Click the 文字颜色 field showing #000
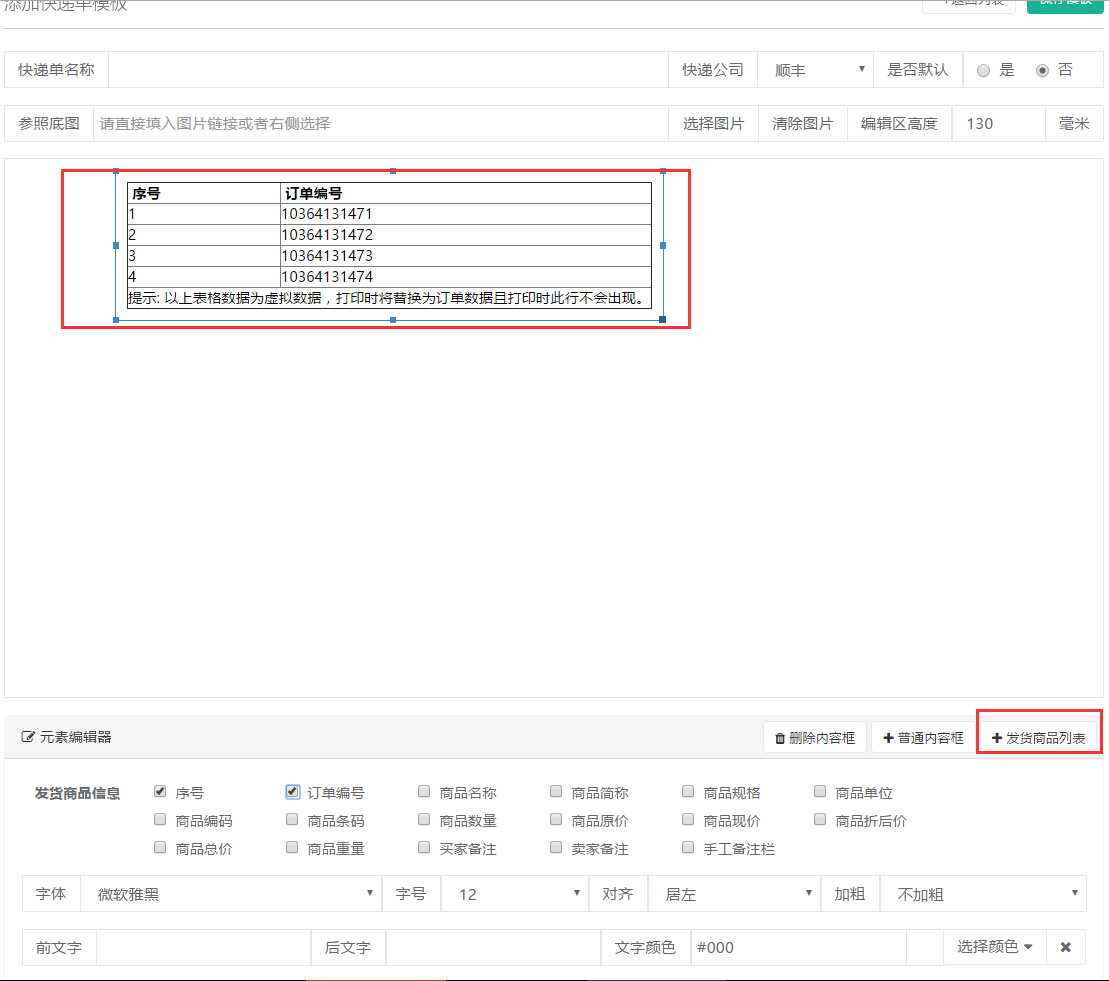1109x981 pixels. click(x=797, y=947)
